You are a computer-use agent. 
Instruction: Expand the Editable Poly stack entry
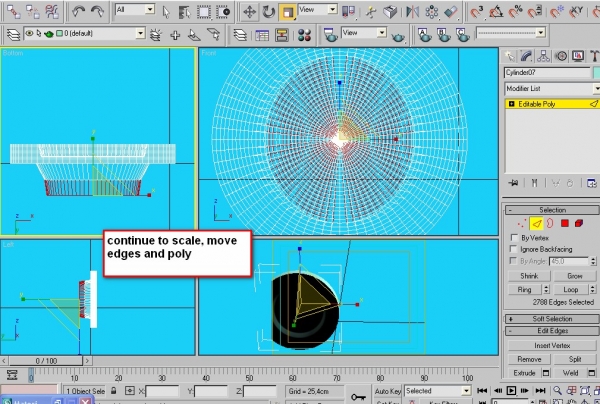(x=511, y=104)
